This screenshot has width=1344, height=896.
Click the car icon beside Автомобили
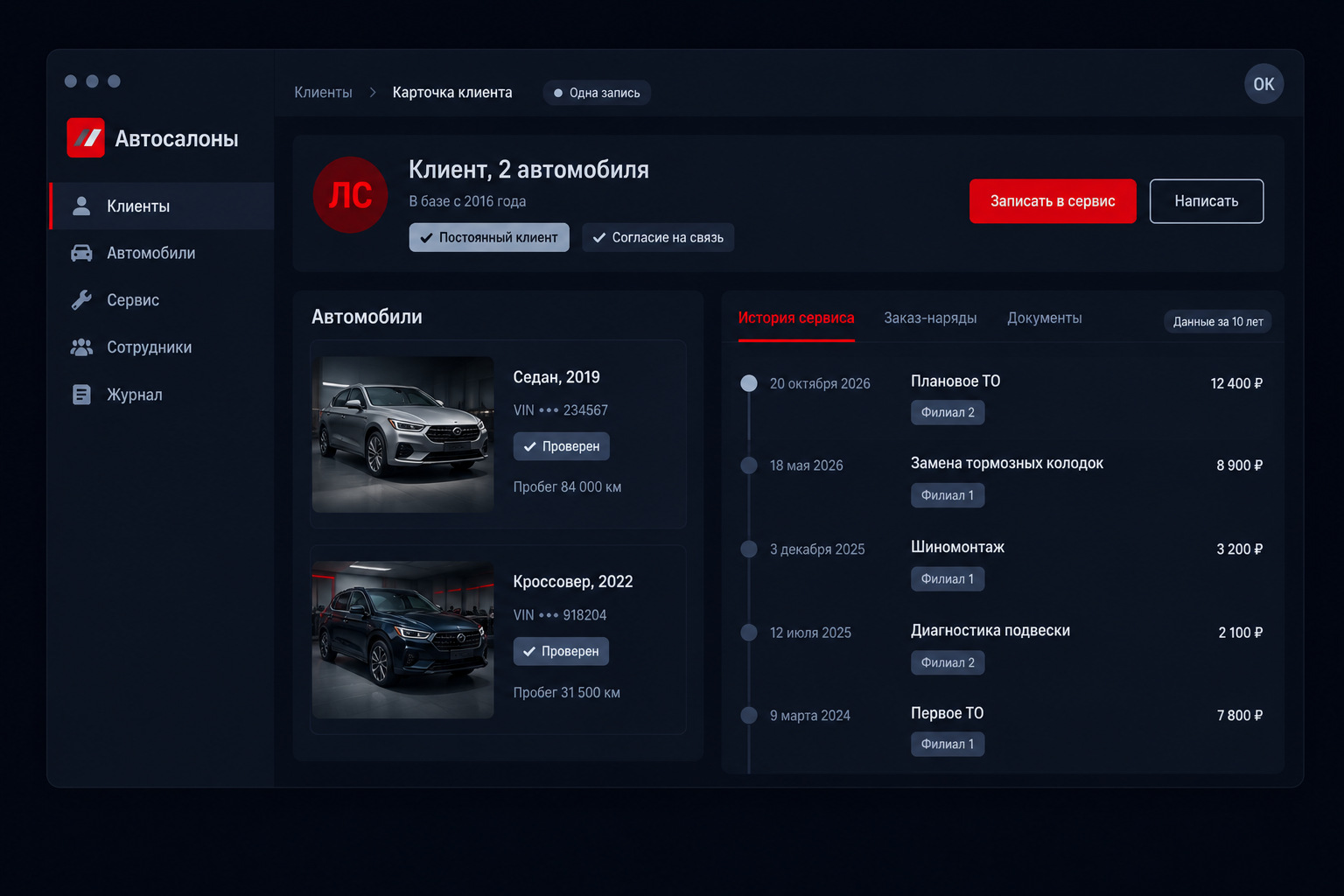pos(81,253)
